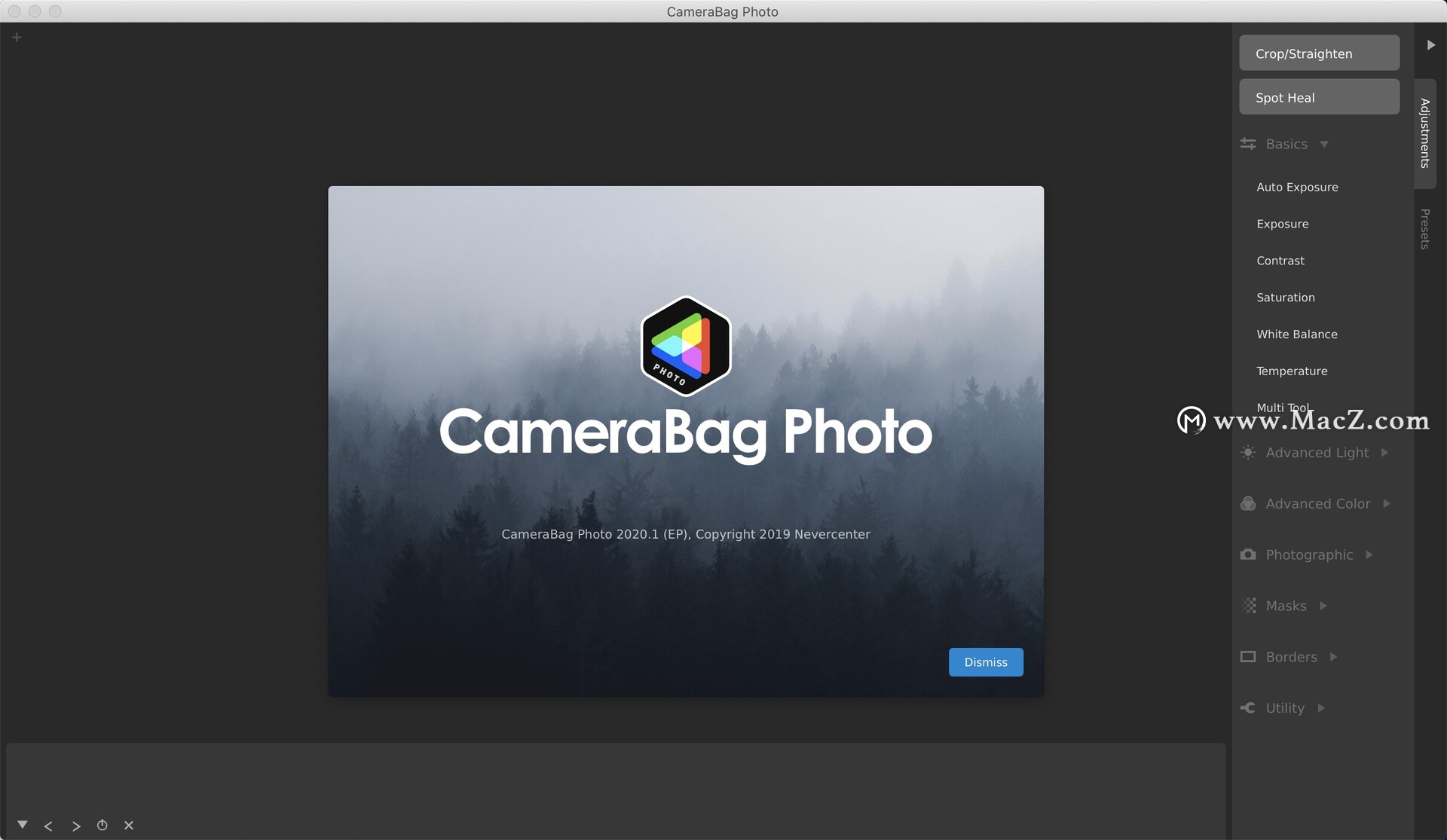This screenshot has height=840, width=1447.
Task: Click the X icon in bottom tray
Action: pyautogui.click(x=129, y=826)
